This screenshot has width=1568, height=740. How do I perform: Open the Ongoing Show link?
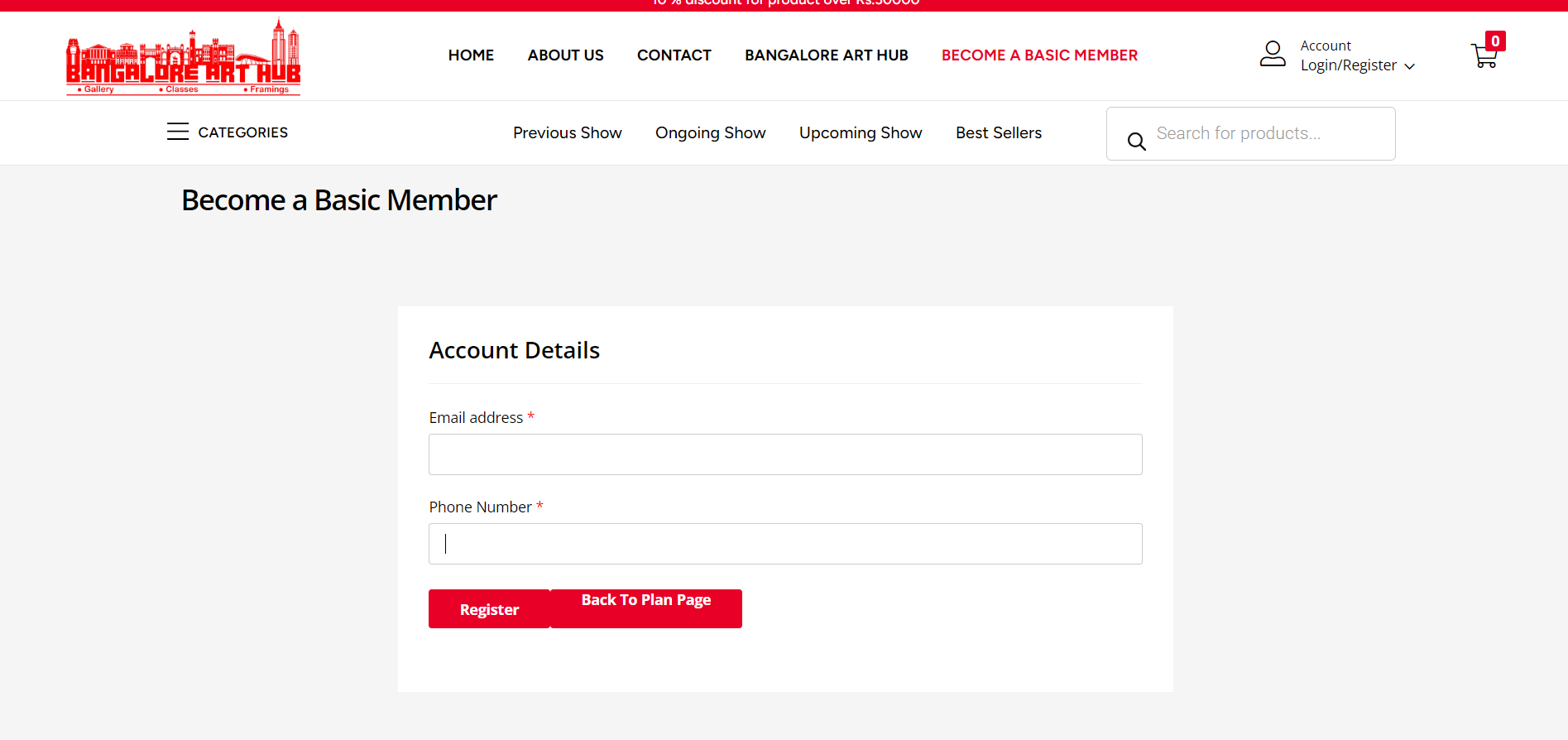coord(710,133)
